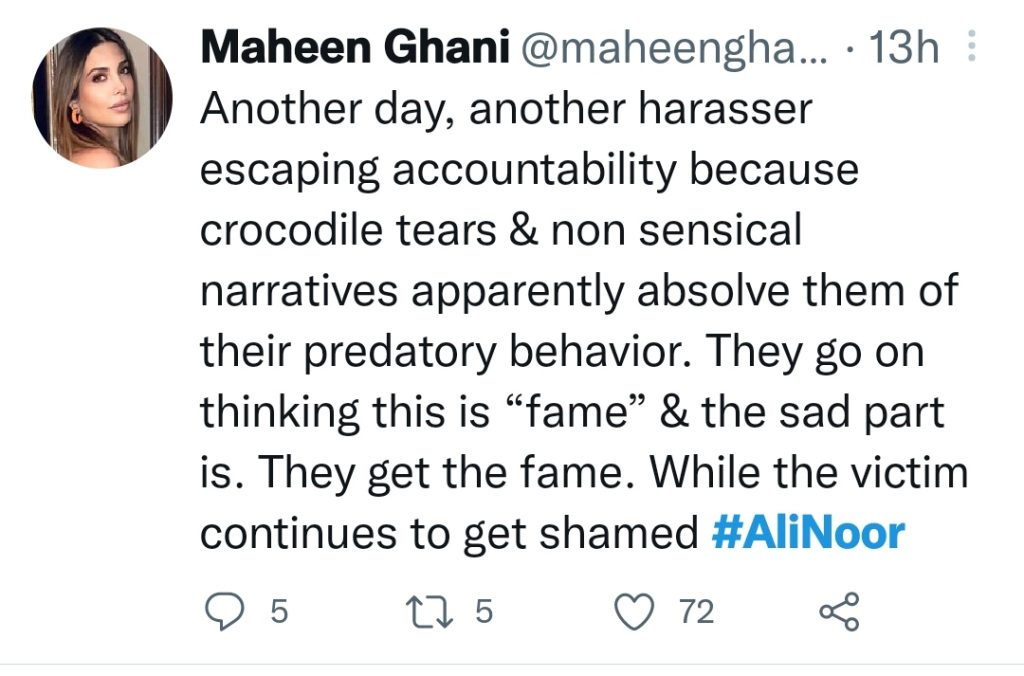Retweet using the arrows icon

pyautogui.click(x=429, y=612)
